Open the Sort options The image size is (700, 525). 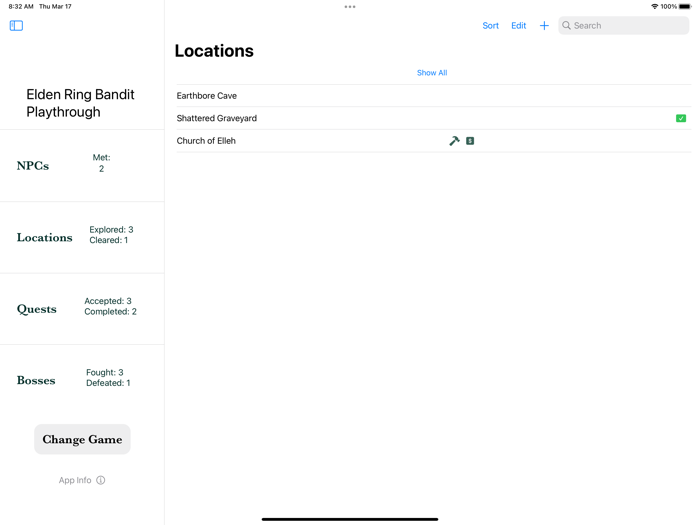point(490,25)
